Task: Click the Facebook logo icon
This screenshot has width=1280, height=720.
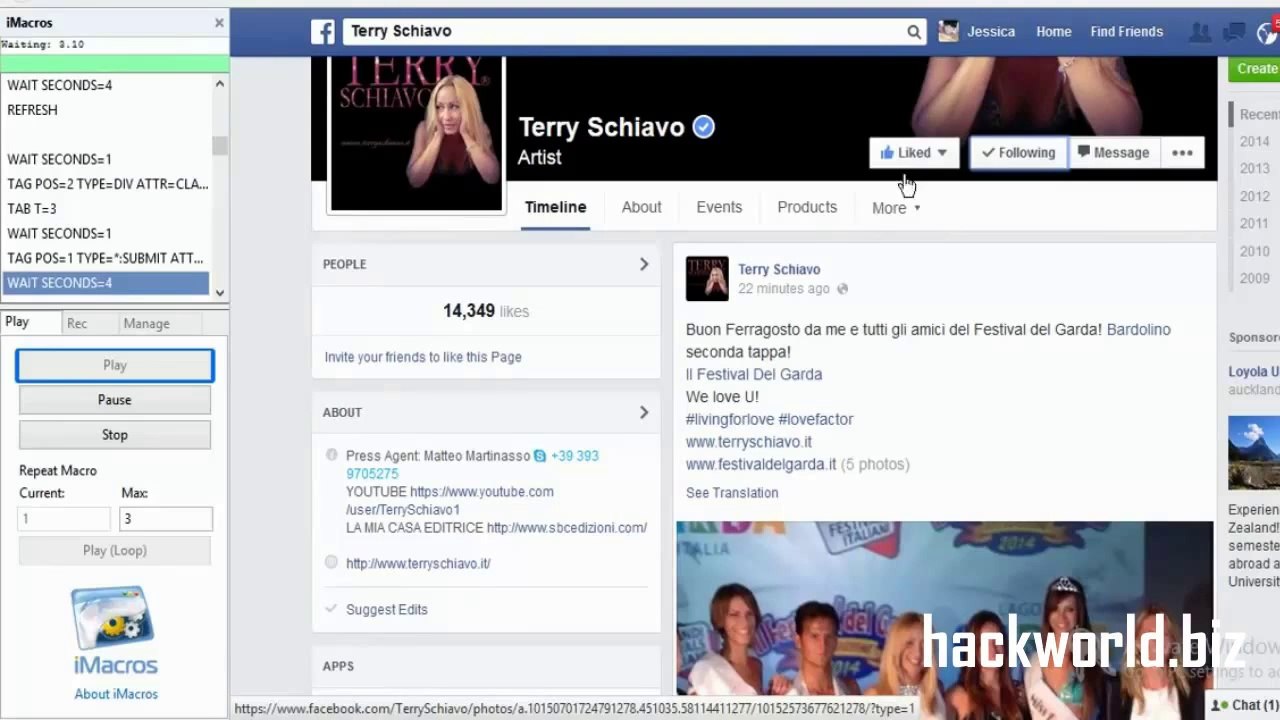Action: click(x=323, y=32)
